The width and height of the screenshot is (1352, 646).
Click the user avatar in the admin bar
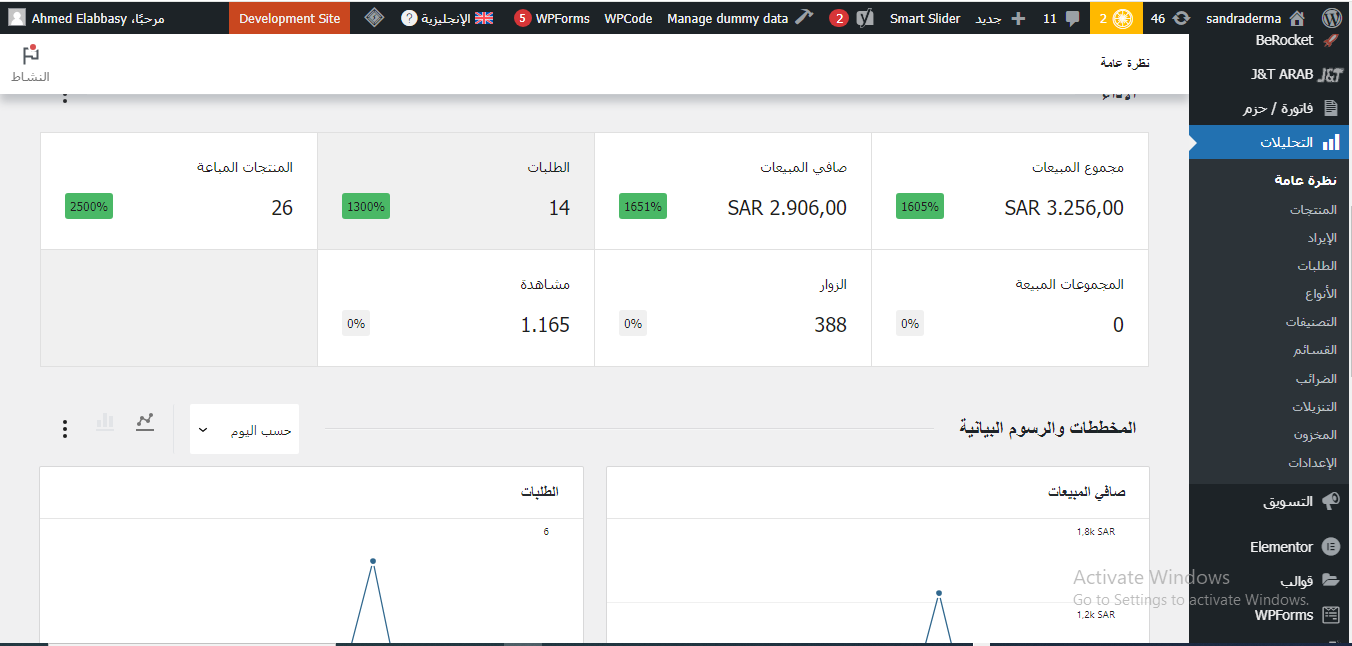point(17,18)
